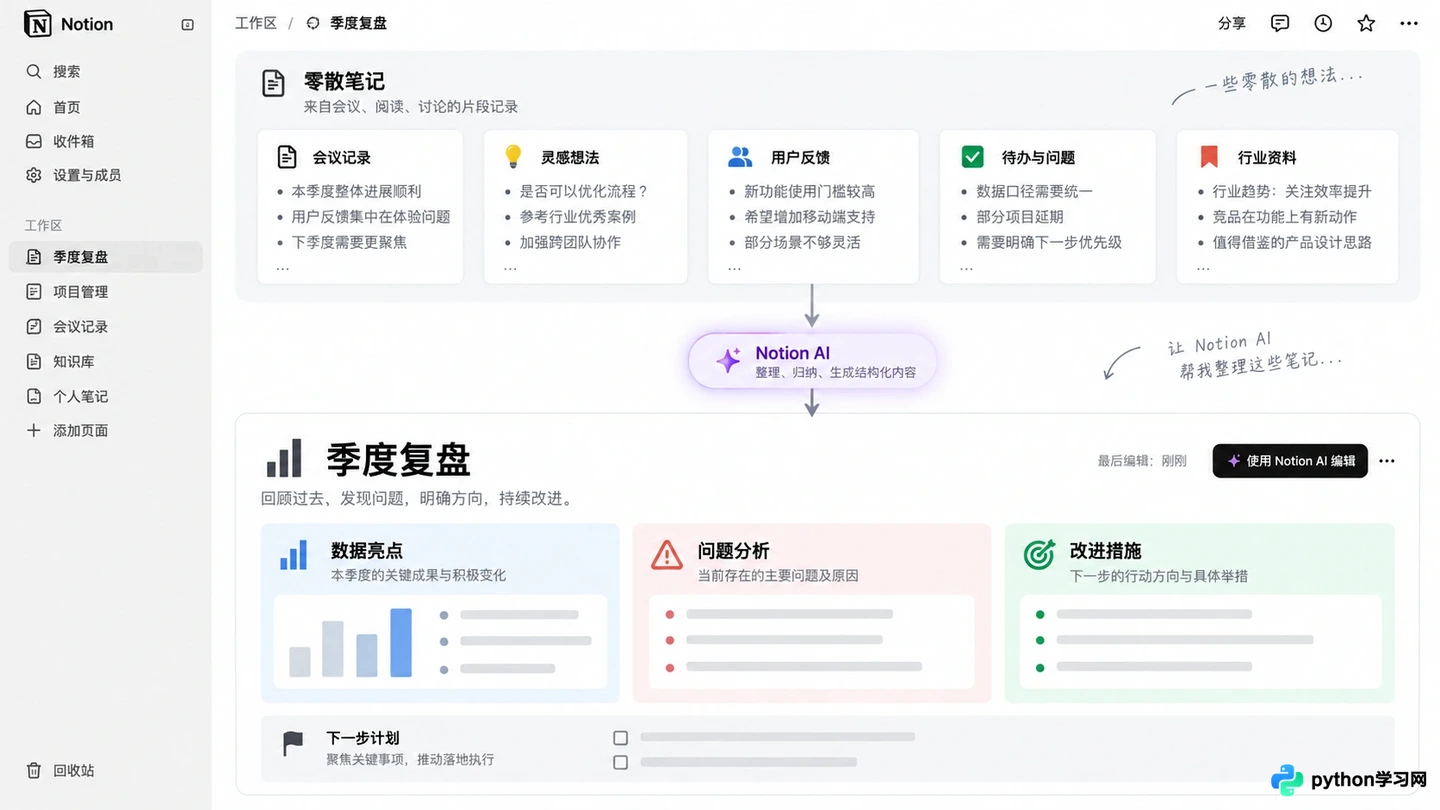Check the first checkbox in 下一步计划
The image size is (1440, 810).
(620, 738)
